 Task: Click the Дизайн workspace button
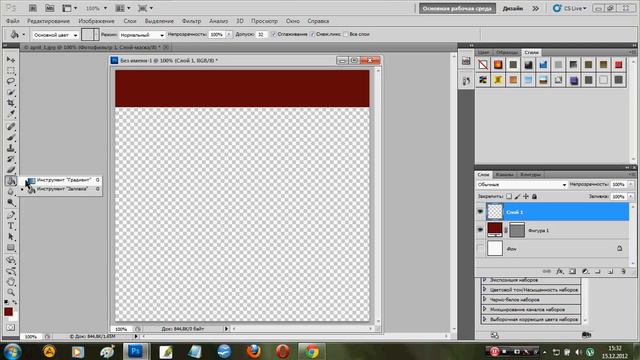[513, 8]
